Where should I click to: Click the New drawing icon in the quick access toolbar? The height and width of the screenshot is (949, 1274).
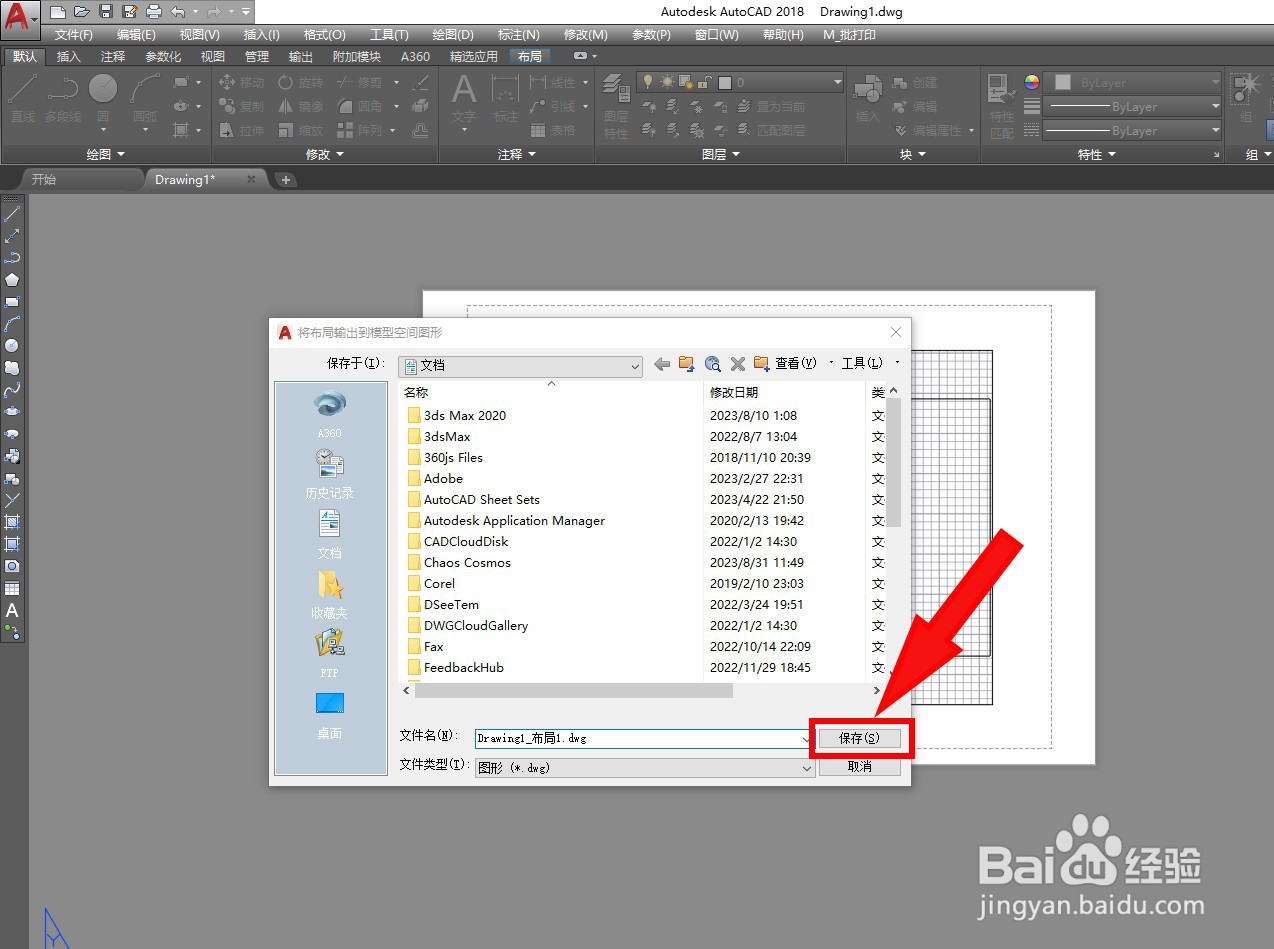57,12
